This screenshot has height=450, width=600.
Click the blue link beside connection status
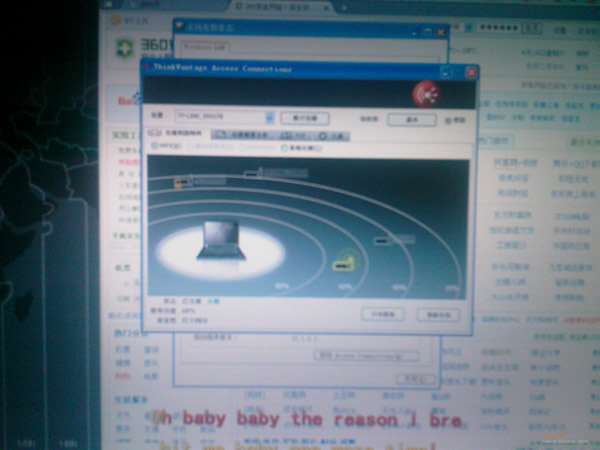[x=214, y=302]
